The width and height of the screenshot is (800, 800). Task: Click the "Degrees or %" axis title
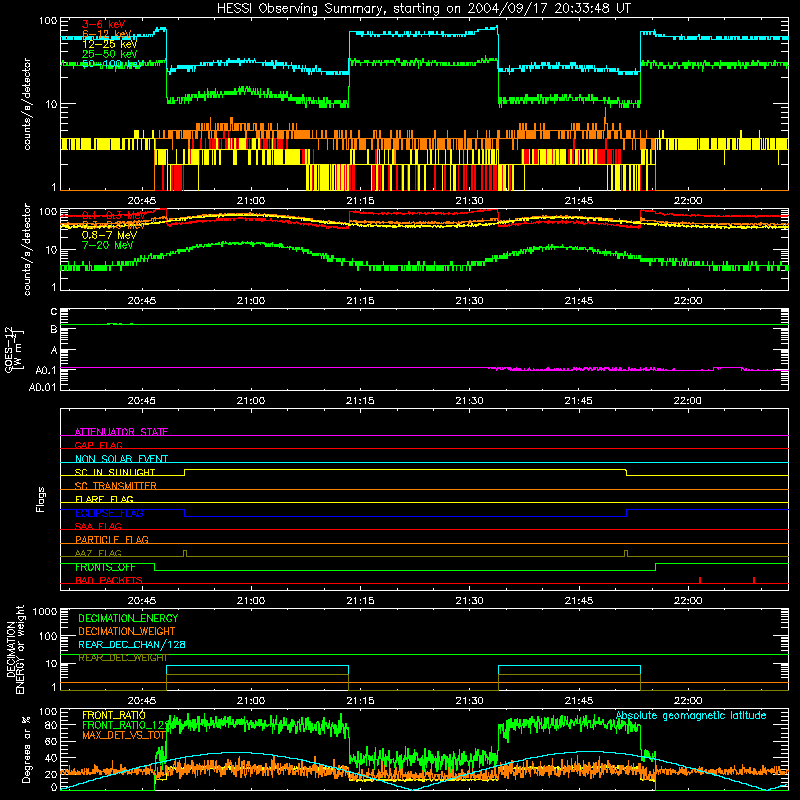[26, 749]
